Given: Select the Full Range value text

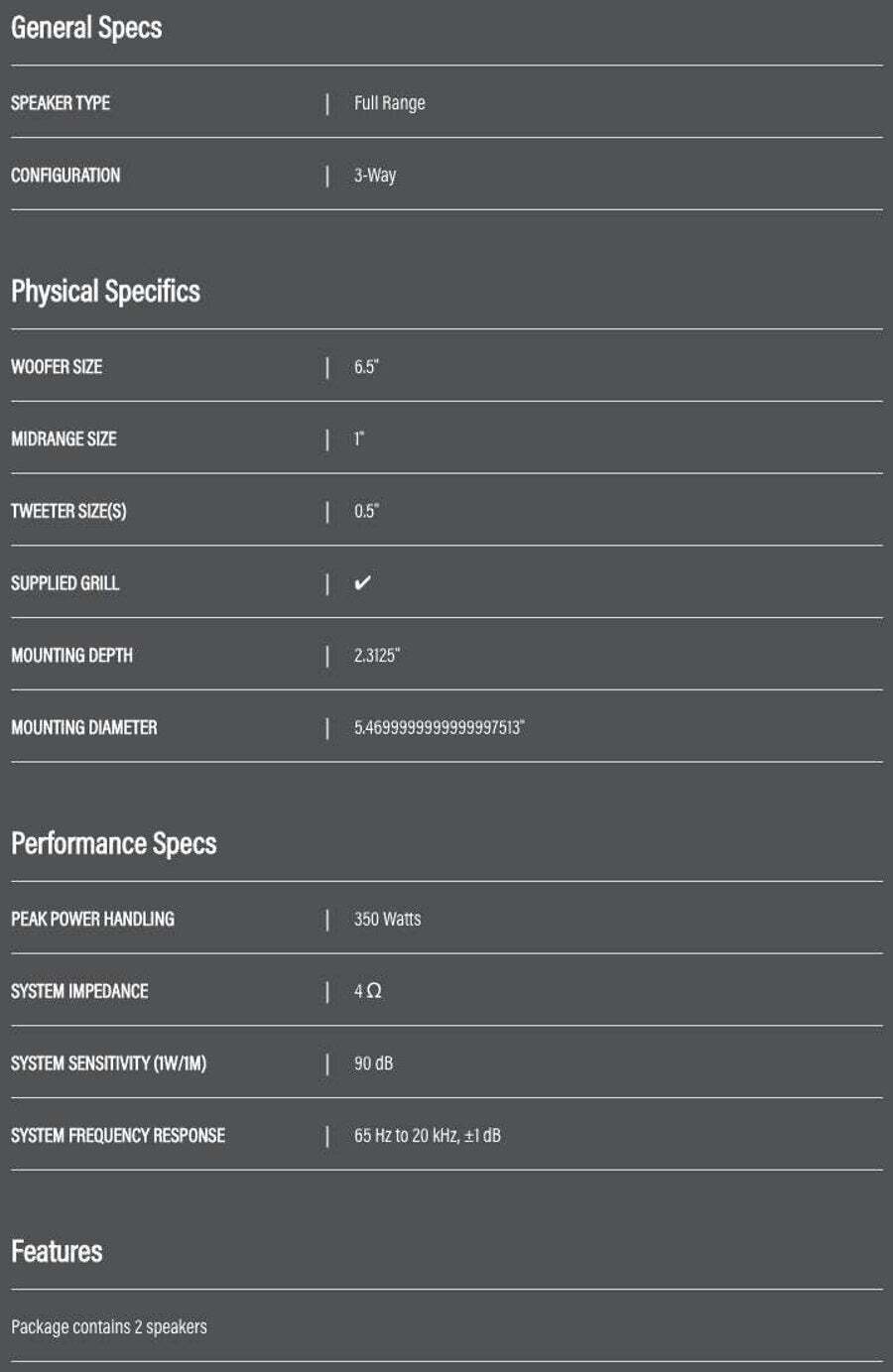Looking at the screenshot, I should coord(390,103).
